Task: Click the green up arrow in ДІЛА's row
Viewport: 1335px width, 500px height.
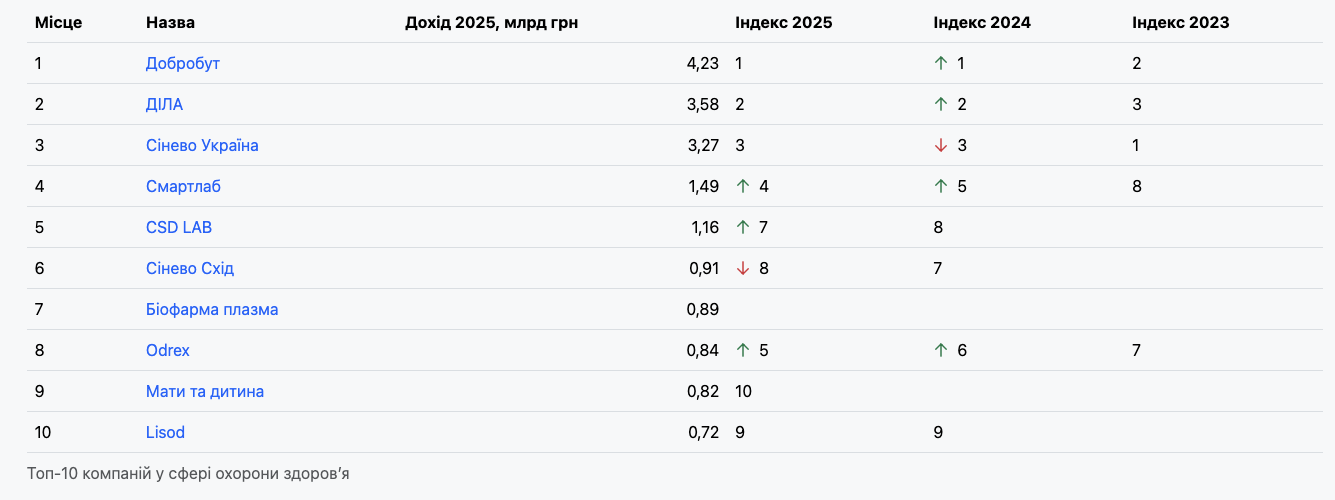Action: pyautogui.click(x=940, y=104)
